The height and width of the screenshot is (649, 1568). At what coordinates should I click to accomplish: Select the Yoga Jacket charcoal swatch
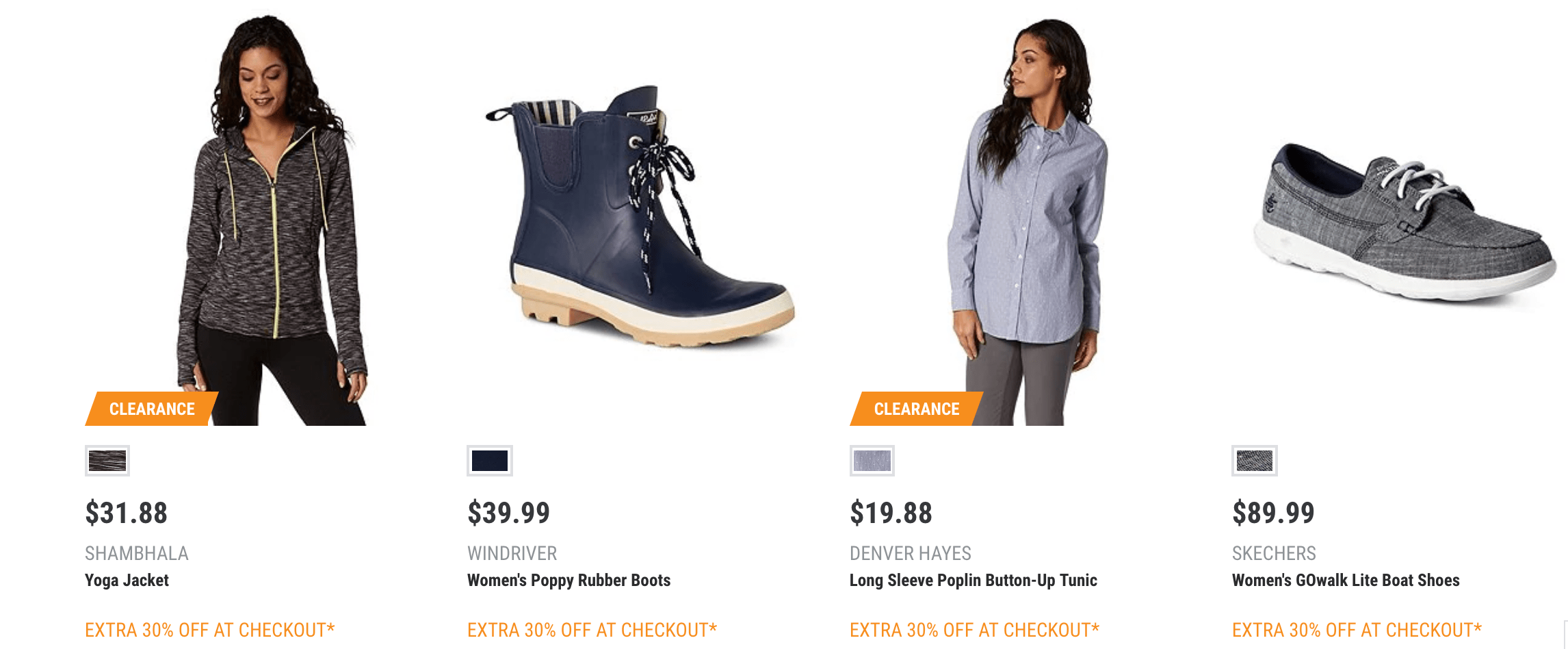coord(107,461)
